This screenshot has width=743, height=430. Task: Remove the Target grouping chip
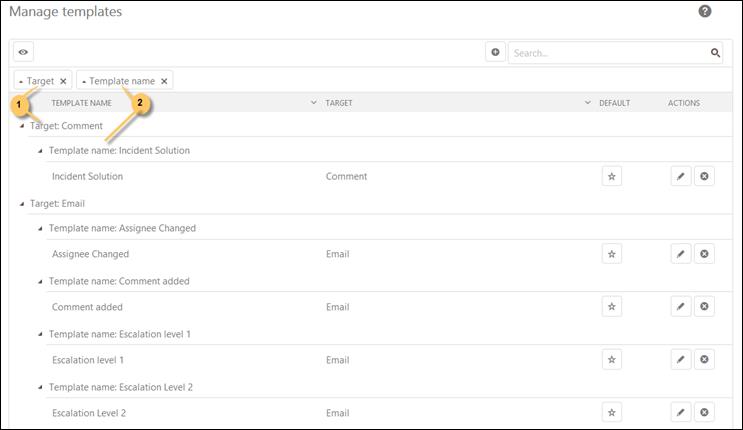coord(63,81)
